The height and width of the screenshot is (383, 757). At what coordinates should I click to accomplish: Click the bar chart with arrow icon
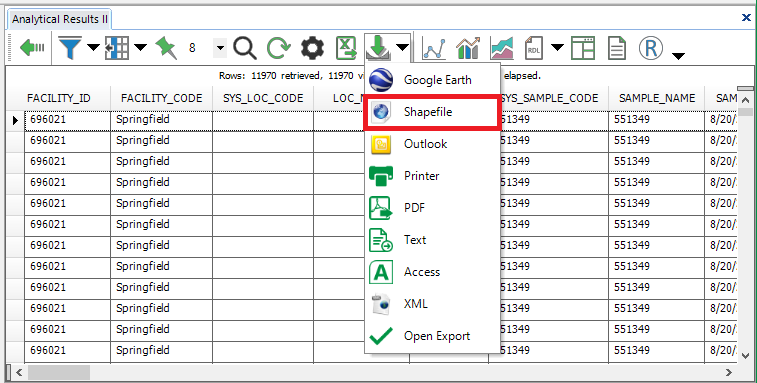tap(468, 48)
